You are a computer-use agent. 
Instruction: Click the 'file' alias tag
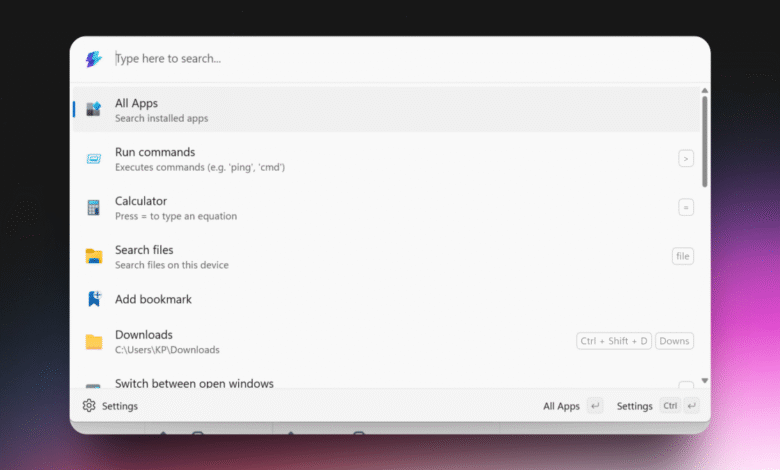click(x=683, y=256)
